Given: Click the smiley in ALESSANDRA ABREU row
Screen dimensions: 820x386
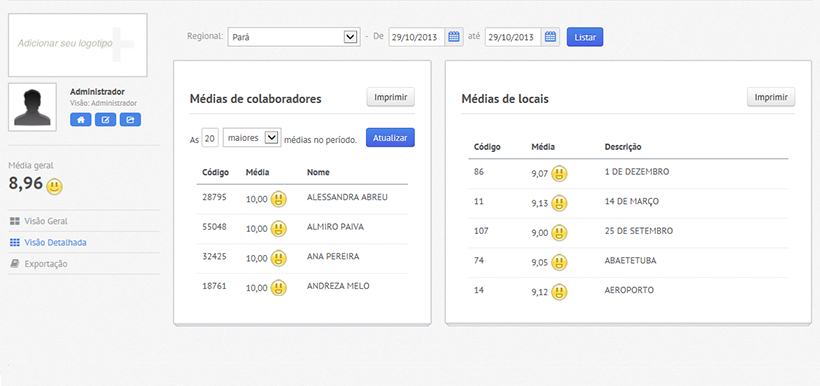Looking at the screenshot, I should (279, 199).
